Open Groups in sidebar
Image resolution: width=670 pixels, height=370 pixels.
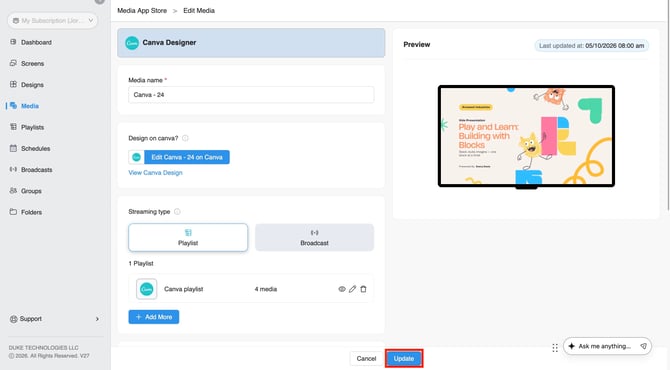pyautogui.click(x=31, y=191)
